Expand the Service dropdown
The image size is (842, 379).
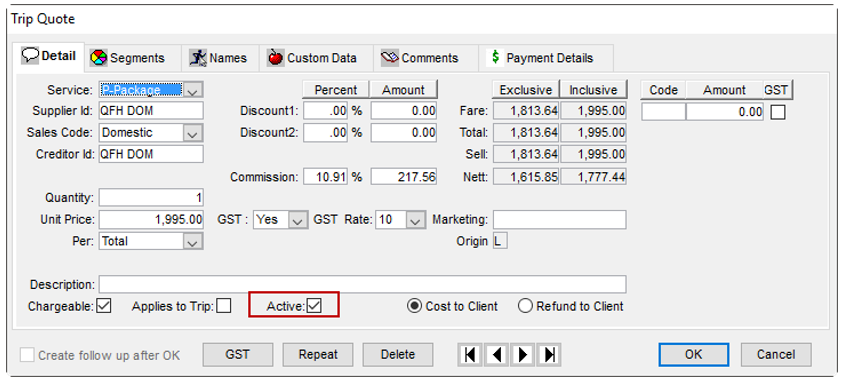193,90
